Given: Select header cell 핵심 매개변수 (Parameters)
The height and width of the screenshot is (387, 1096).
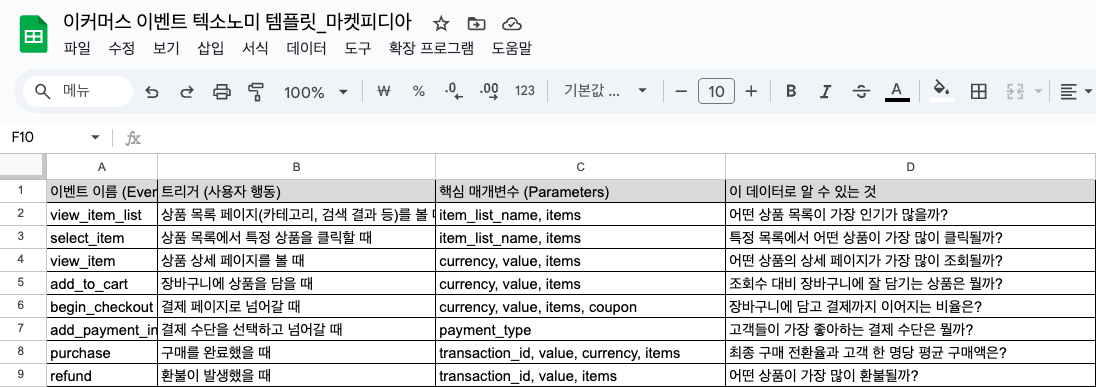Looking at the screenshot, I should [x=580, y=191].
